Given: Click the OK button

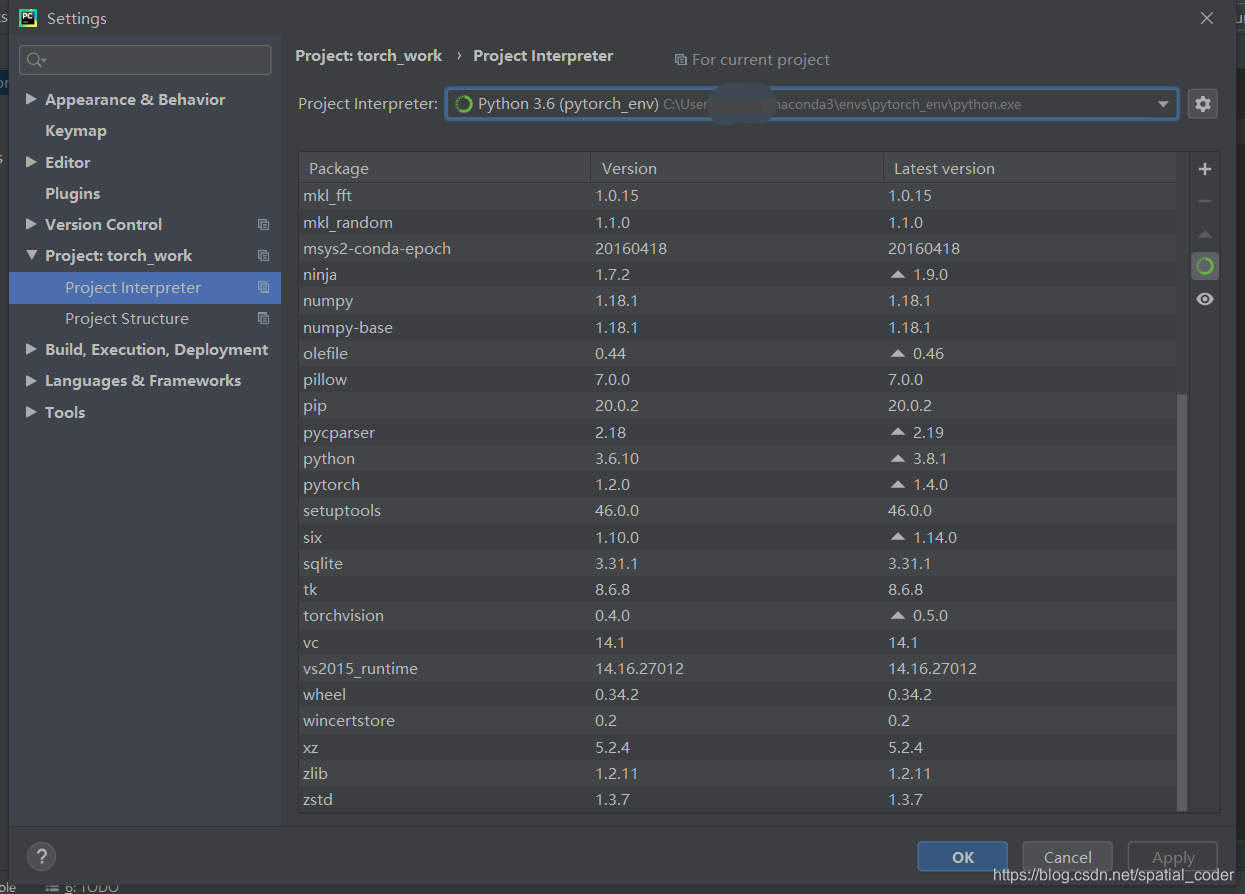Looking at the screenshot, I should [x=963, y=857].
